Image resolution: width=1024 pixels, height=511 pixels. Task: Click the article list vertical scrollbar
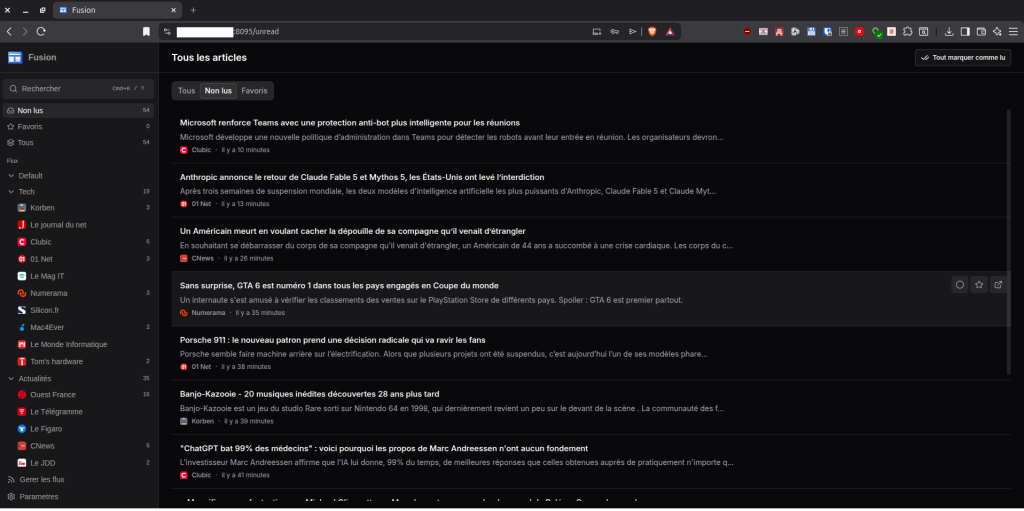pos(1009,243)
